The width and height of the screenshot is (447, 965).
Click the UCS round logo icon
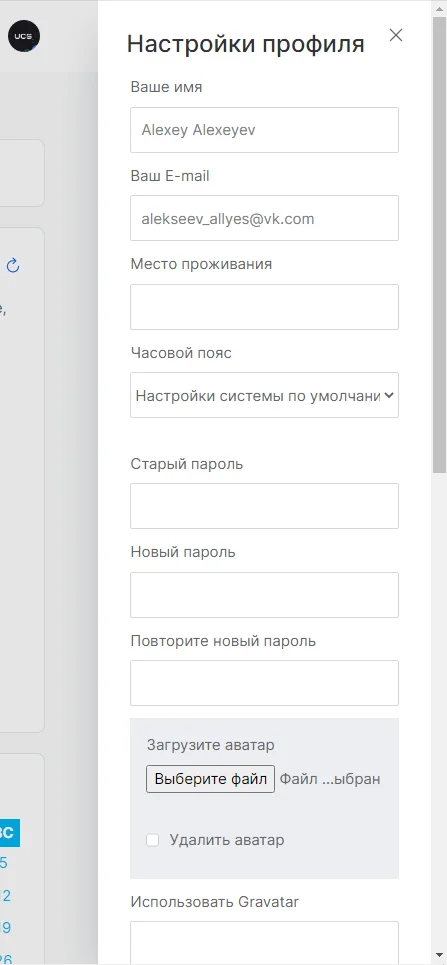[24, 36]
